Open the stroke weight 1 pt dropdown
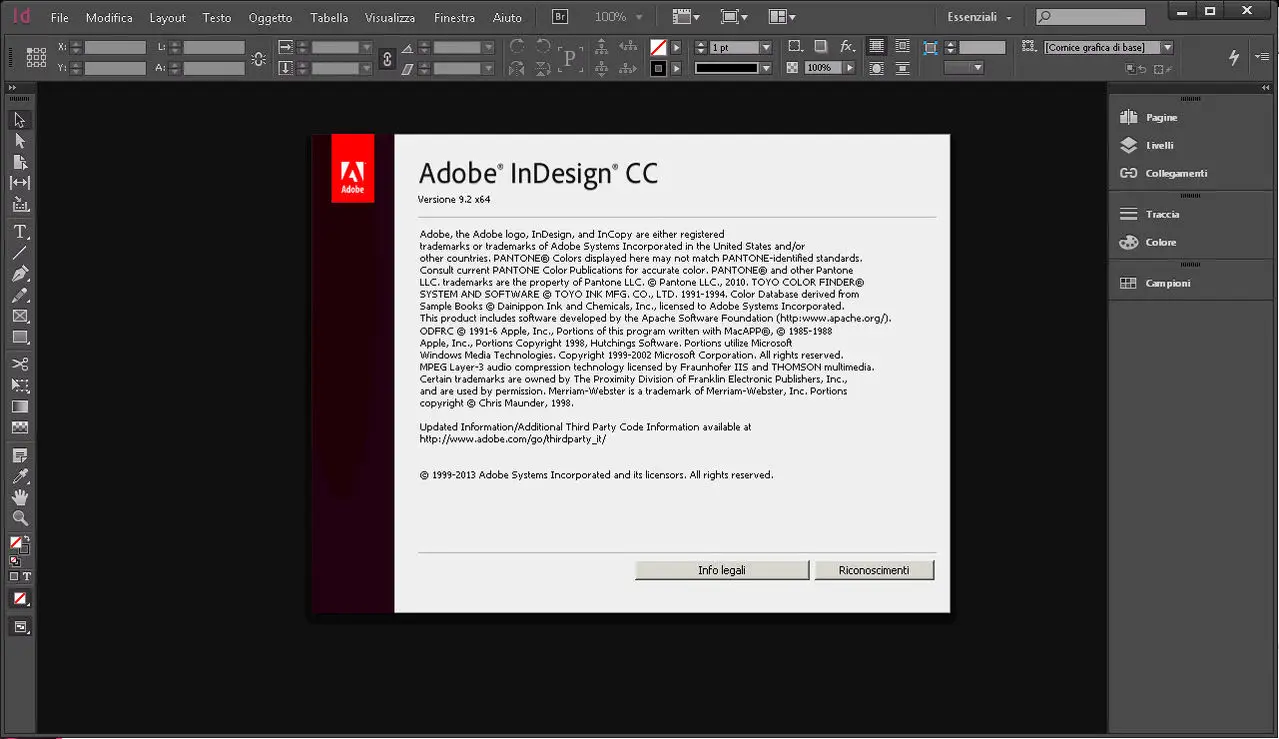The height and width of the screenshot is (739, 1279). [766, 47]
